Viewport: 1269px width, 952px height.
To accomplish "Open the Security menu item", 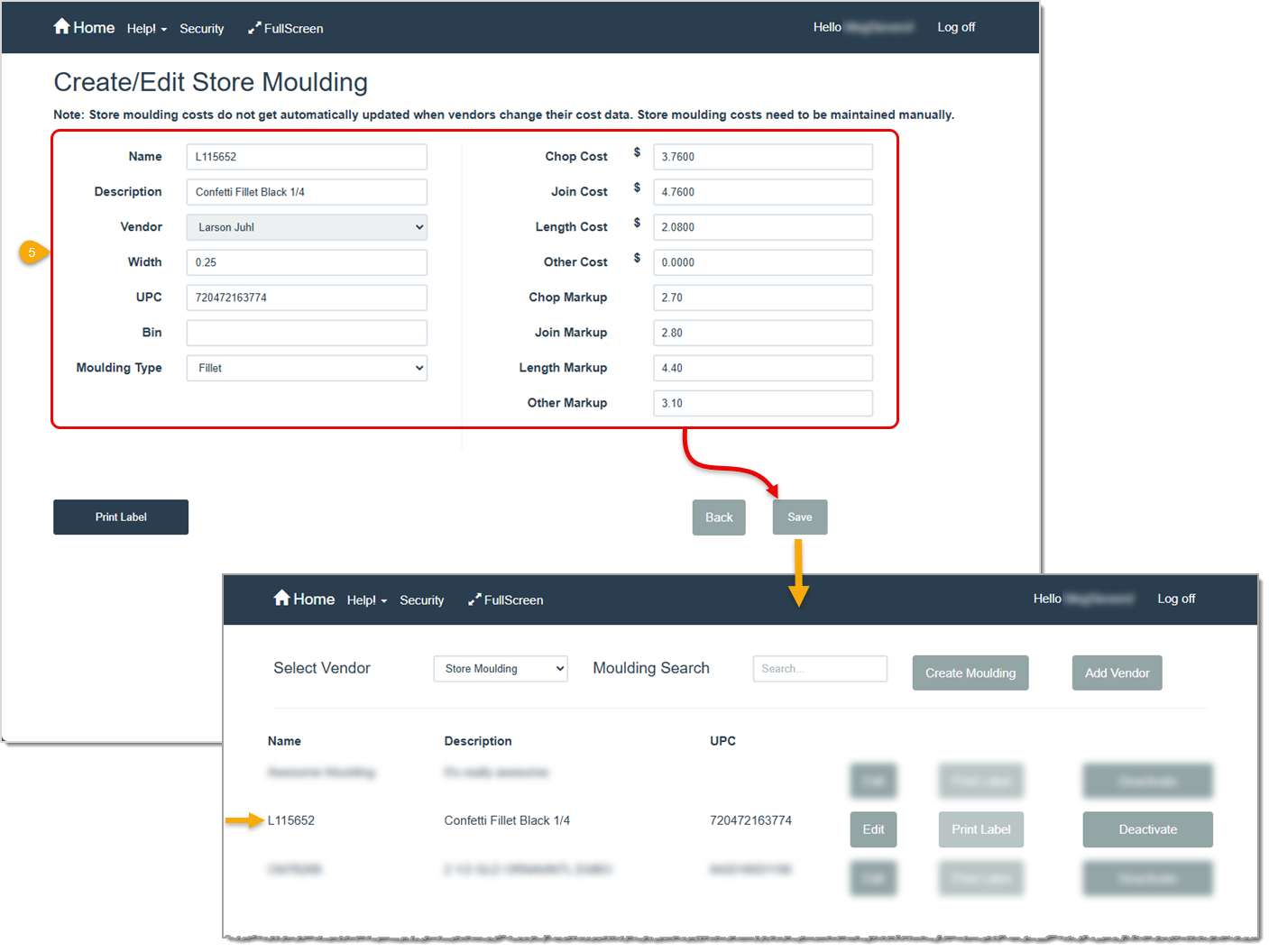I will click(x=201, y=28).
